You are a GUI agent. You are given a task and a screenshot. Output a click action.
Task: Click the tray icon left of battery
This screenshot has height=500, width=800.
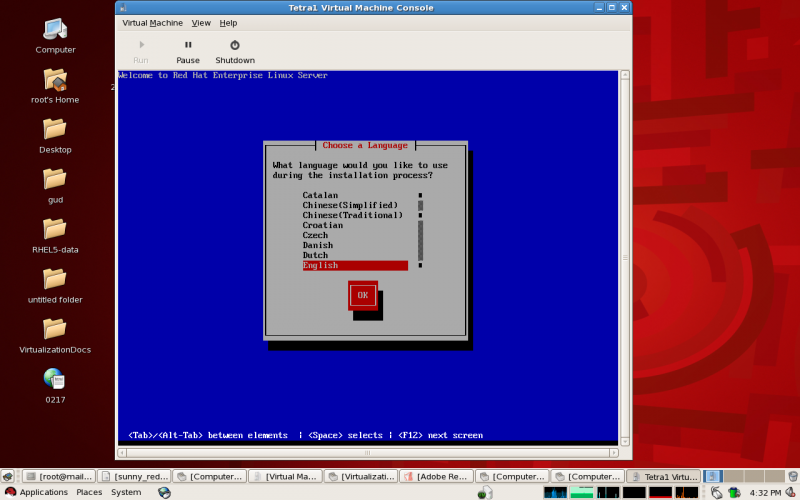[x=717, y=492]
